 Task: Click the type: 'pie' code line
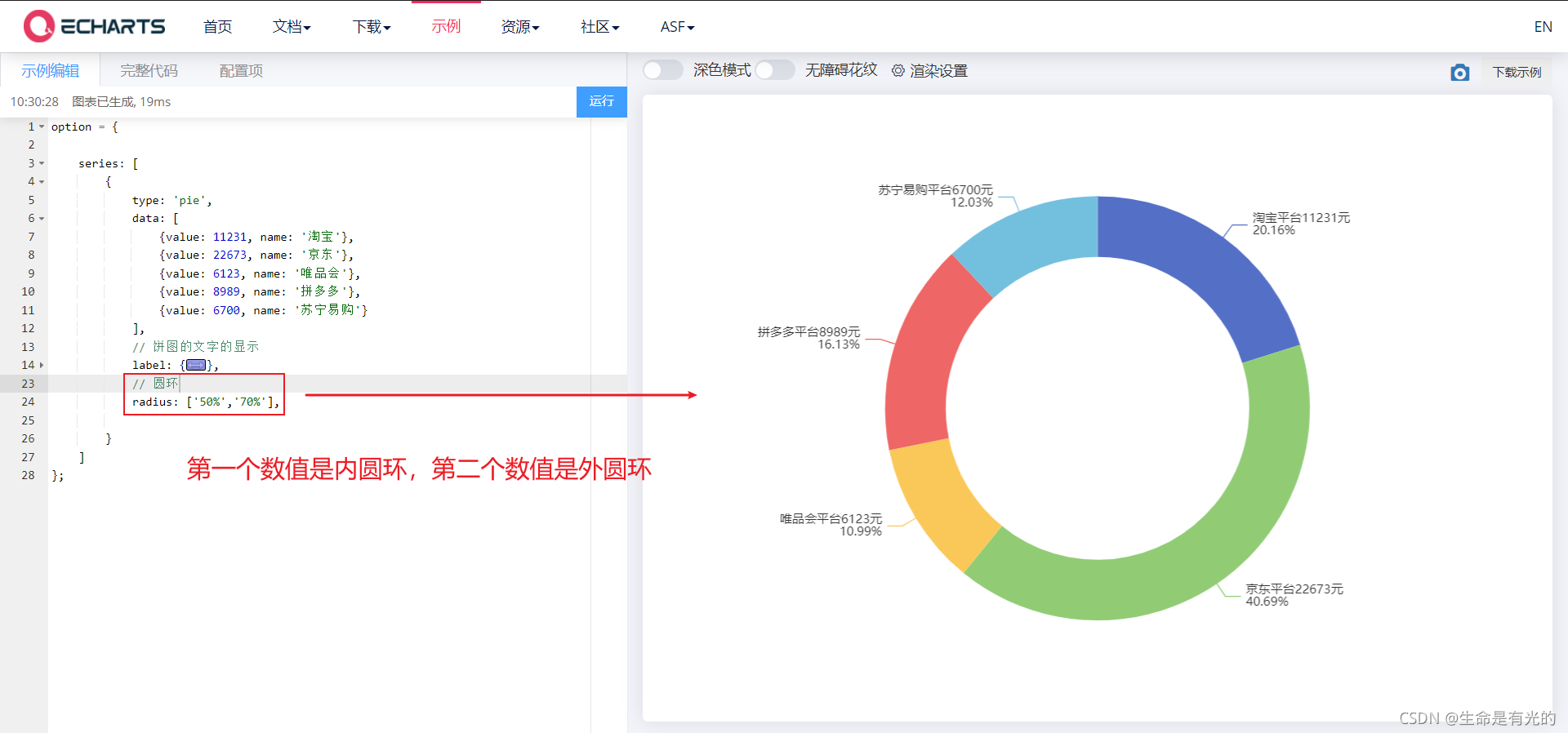(x=171, y=200)
